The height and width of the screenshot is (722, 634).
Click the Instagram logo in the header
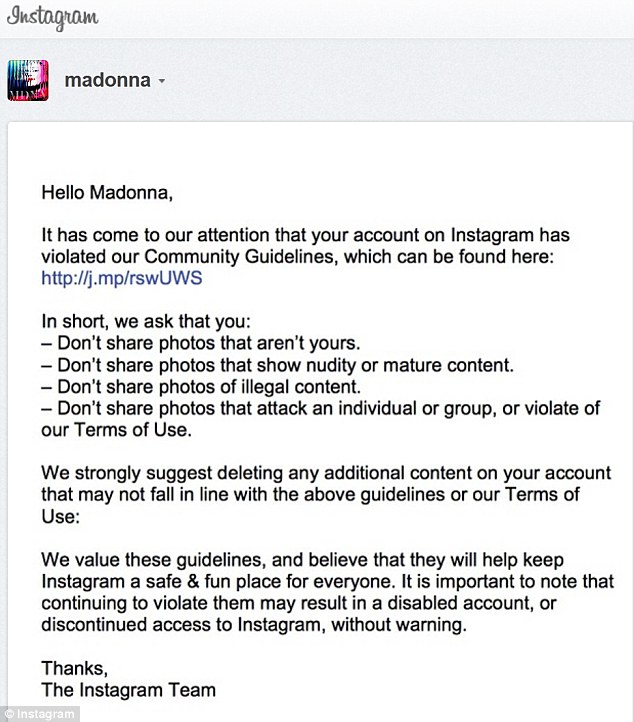[x=52, y=17]
